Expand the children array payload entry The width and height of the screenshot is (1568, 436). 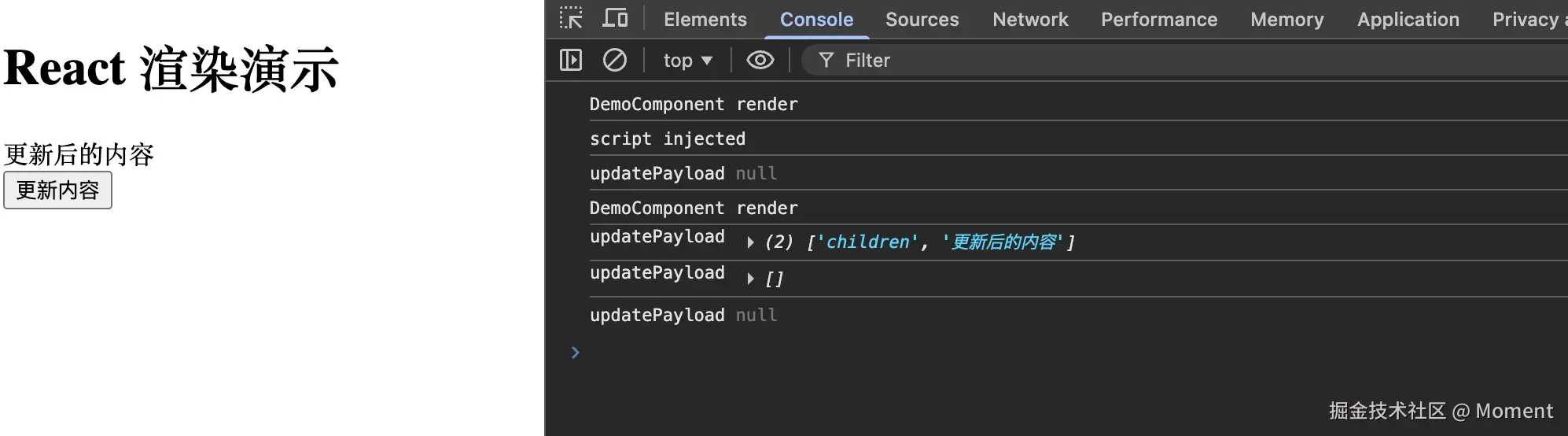coord(750,242)
